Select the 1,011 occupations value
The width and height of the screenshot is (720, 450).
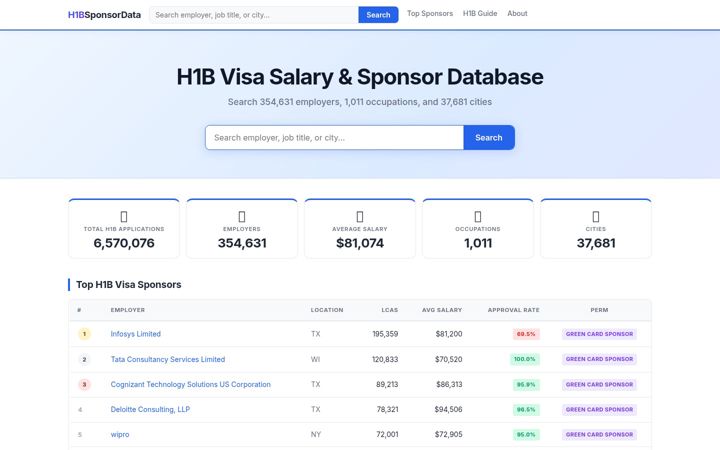478,243
